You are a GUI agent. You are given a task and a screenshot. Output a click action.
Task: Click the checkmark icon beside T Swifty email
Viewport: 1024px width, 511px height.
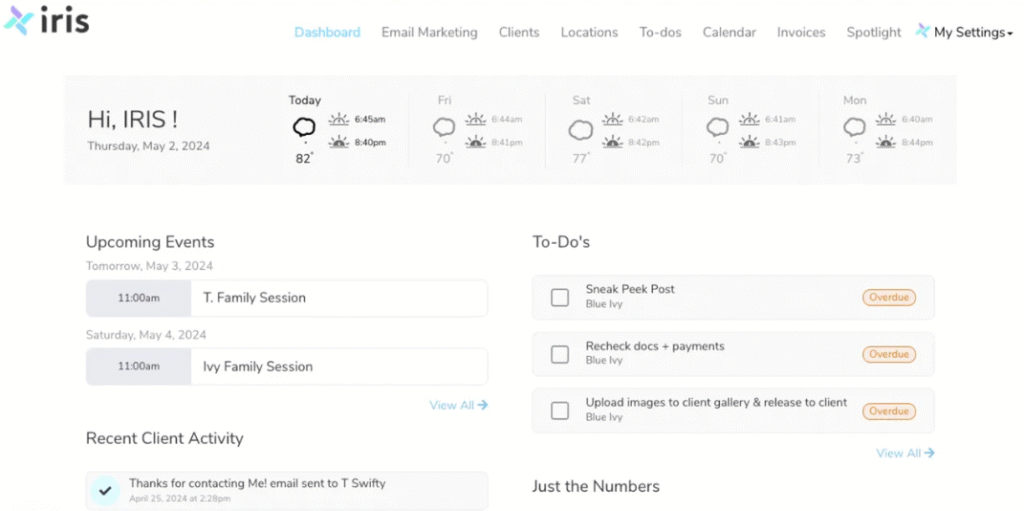105,490
